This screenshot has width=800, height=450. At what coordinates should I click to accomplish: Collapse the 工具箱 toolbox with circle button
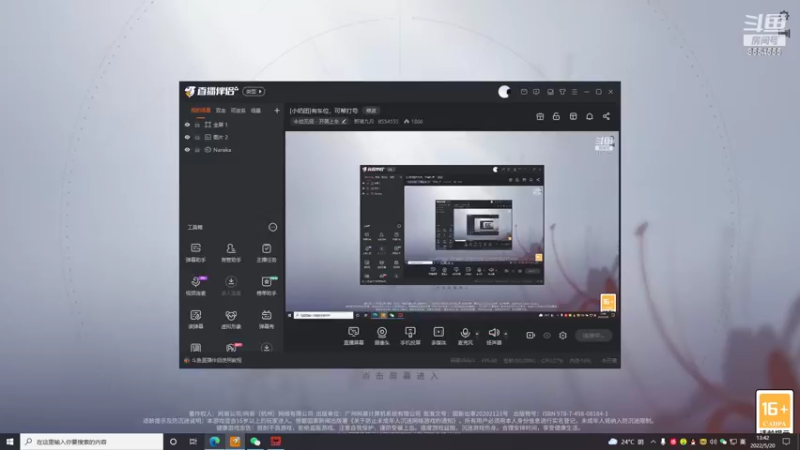(273, 227)
